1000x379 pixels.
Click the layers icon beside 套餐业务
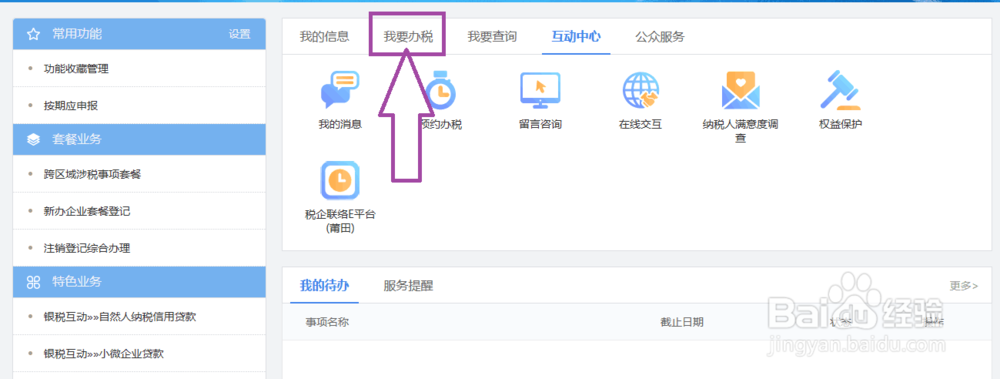coord(34,140)
